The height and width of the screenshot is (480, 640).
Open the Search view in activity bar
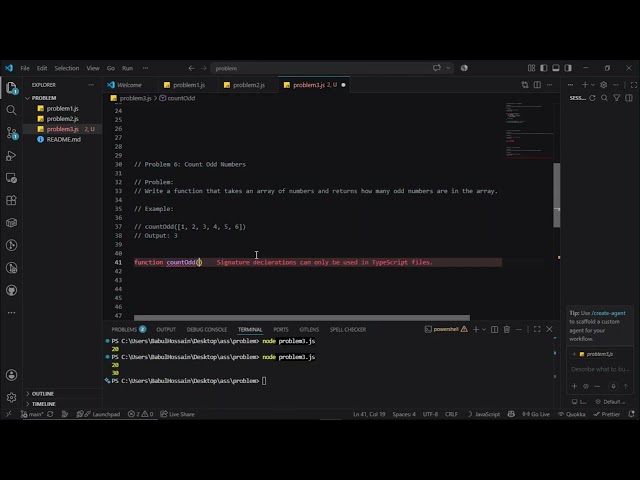click(x=11, y=110)
